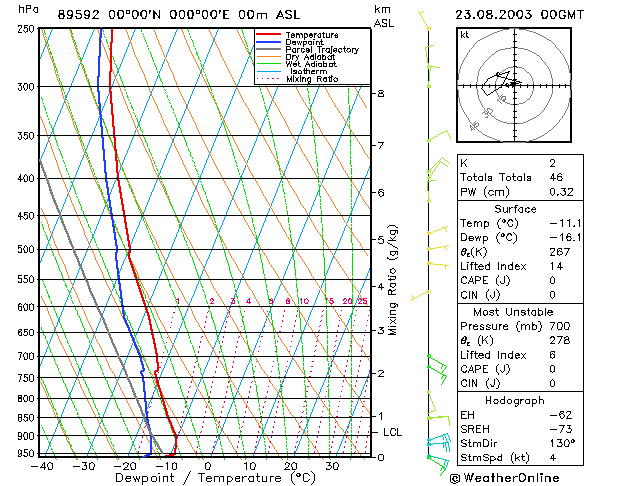The image size is (629, 486).
Task: Select the Mixing Ratio label in the legend
Action: tap(312, 79)
